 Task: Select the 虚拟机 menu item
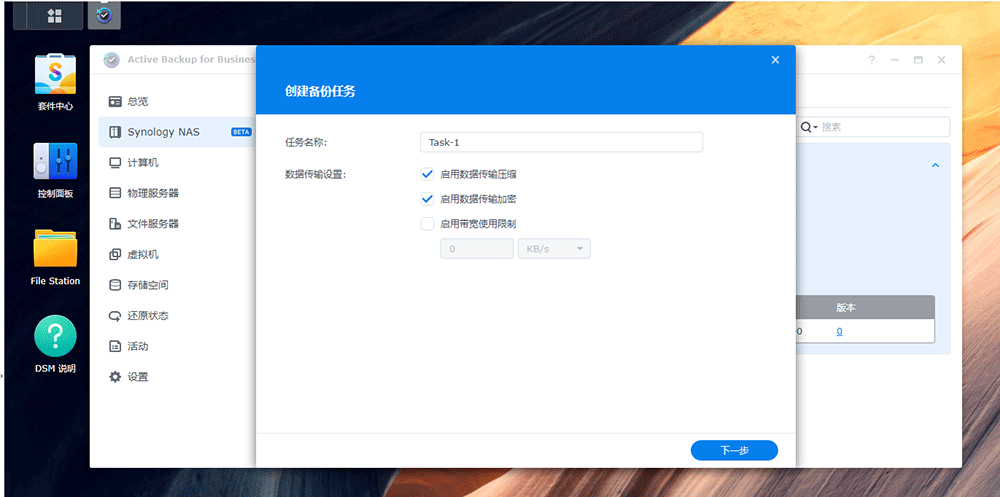point(177,255)
